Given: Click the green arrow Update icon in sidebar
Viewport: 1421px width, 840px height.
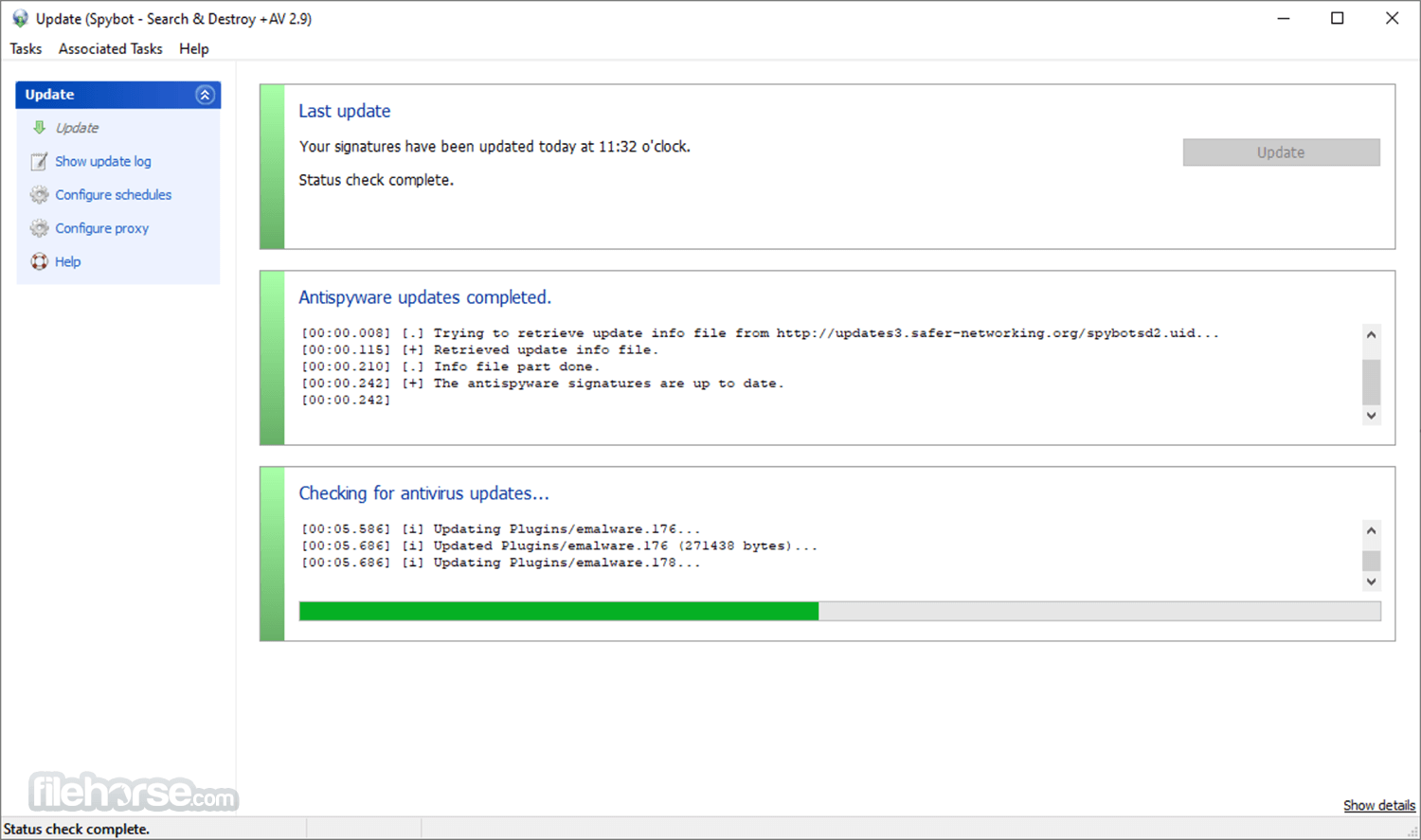Looking at the screenshot, I should point(39,128).
